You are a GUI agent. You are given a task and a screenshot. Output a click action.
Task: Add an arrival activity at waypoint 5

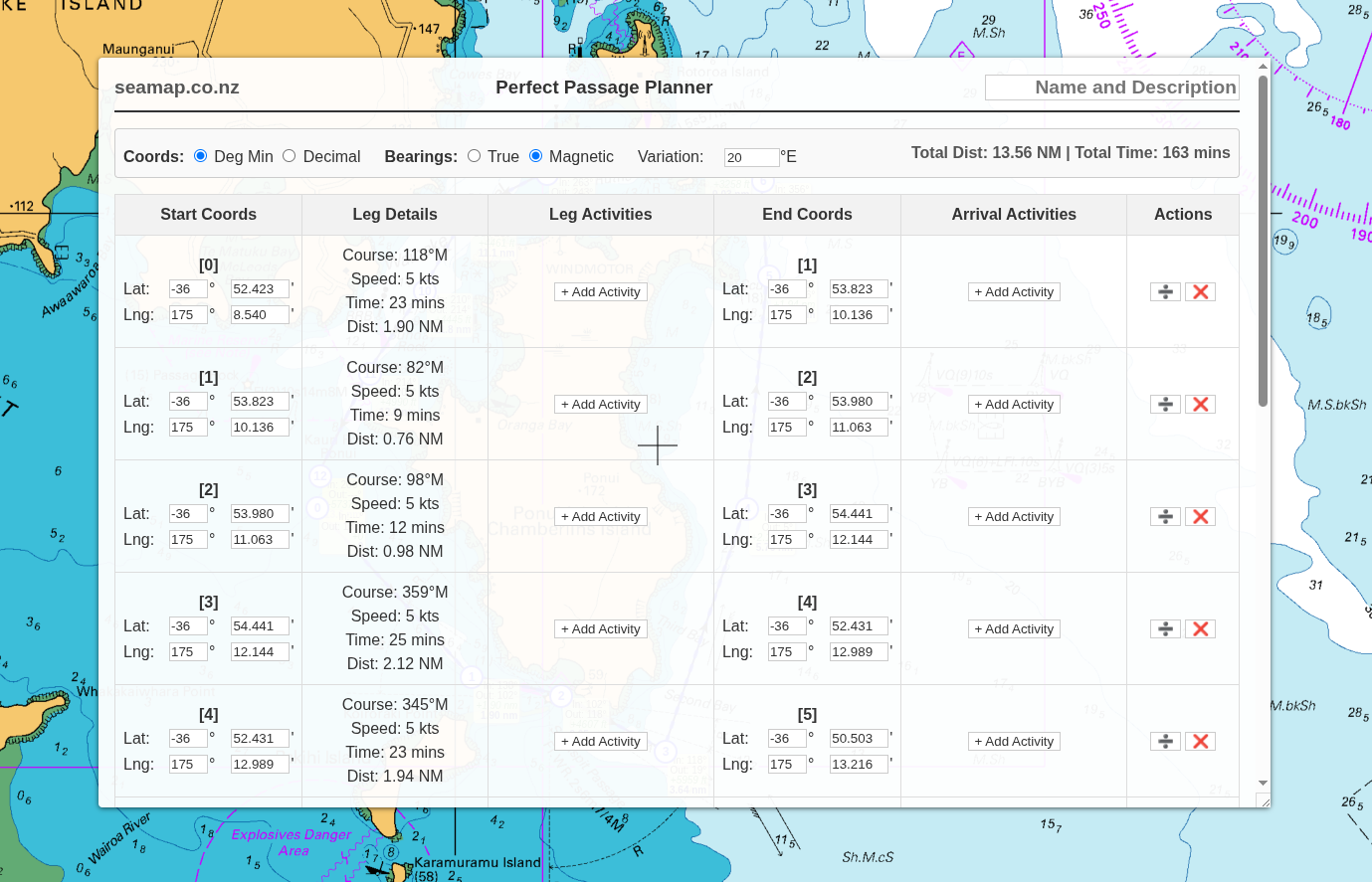pyautogui.click(x=1013, y=741)
